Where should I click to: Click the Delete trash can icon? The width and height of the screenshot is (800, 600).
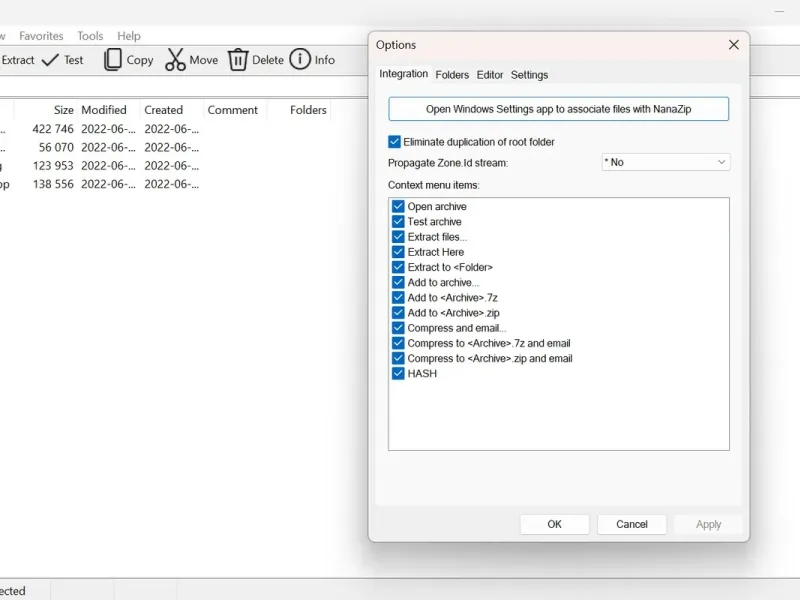pyautogui.click(x=238, y=60)
